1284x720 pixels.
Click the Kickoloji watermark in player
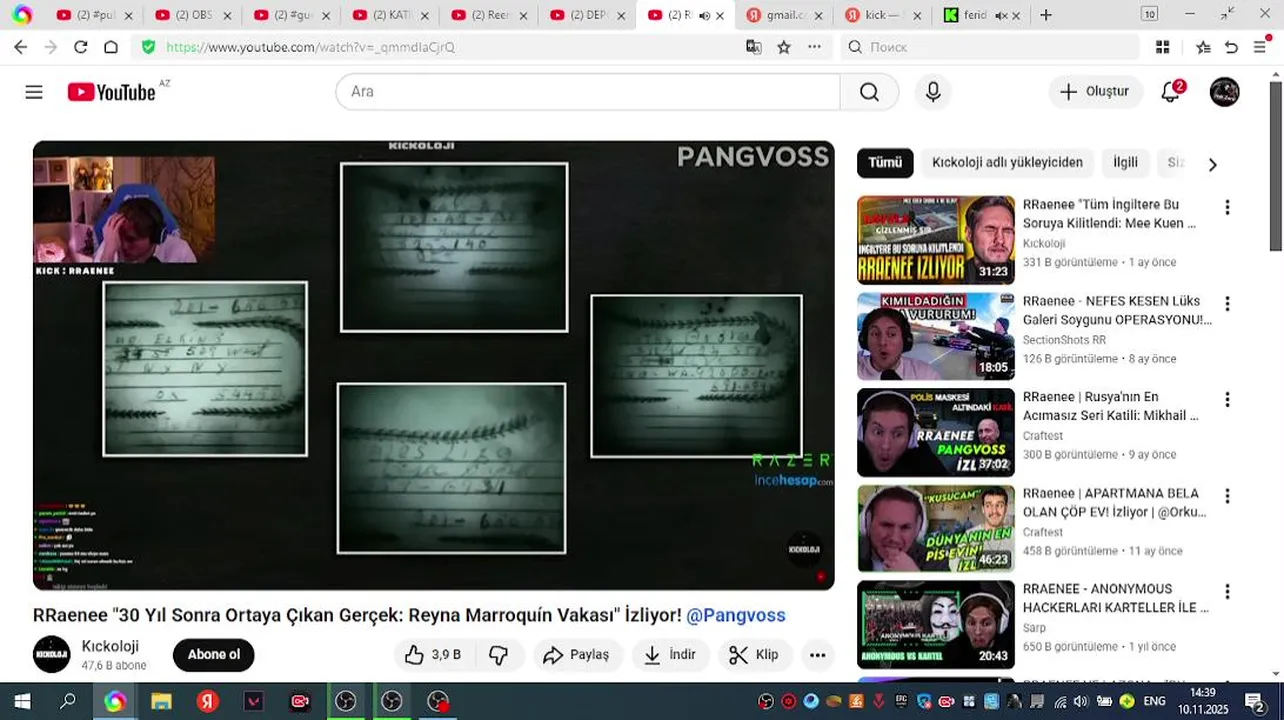pos(804,549)
